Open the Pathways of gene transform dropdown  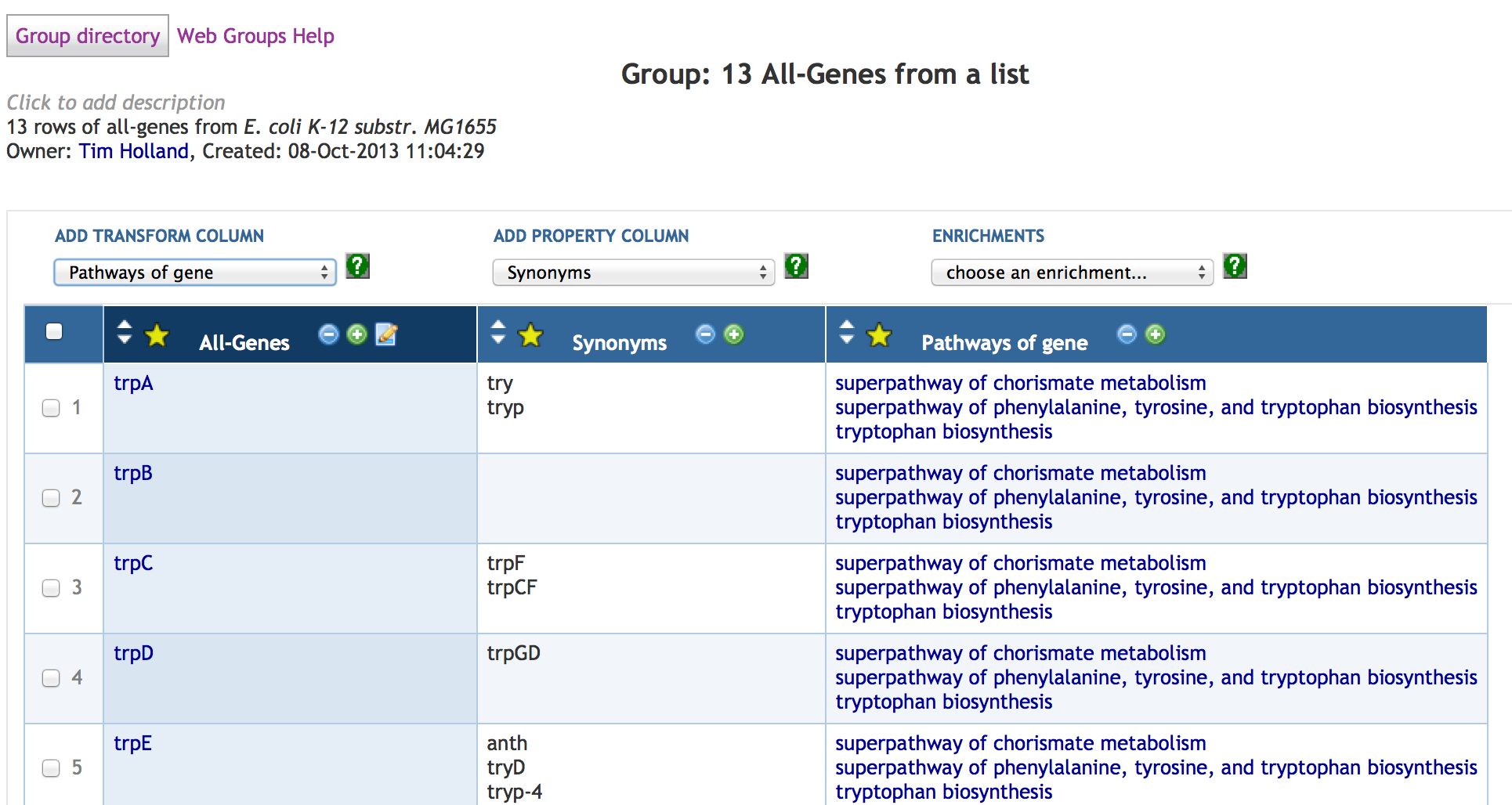[195, 273]
